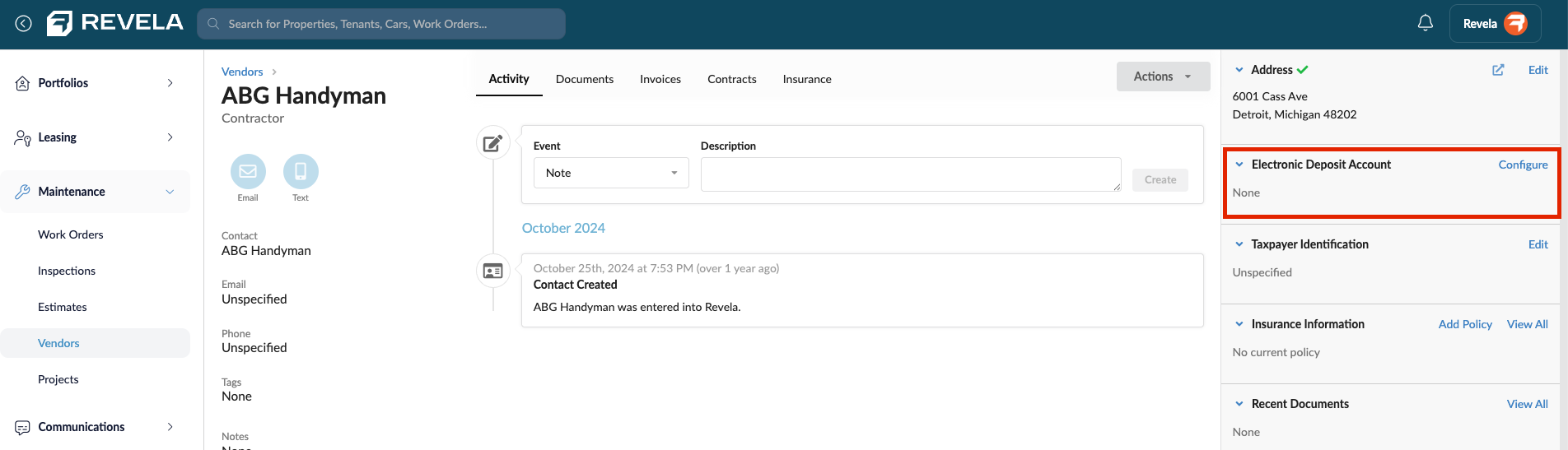
Task: Click the magnifier search icon
Action: coord(213,24)
